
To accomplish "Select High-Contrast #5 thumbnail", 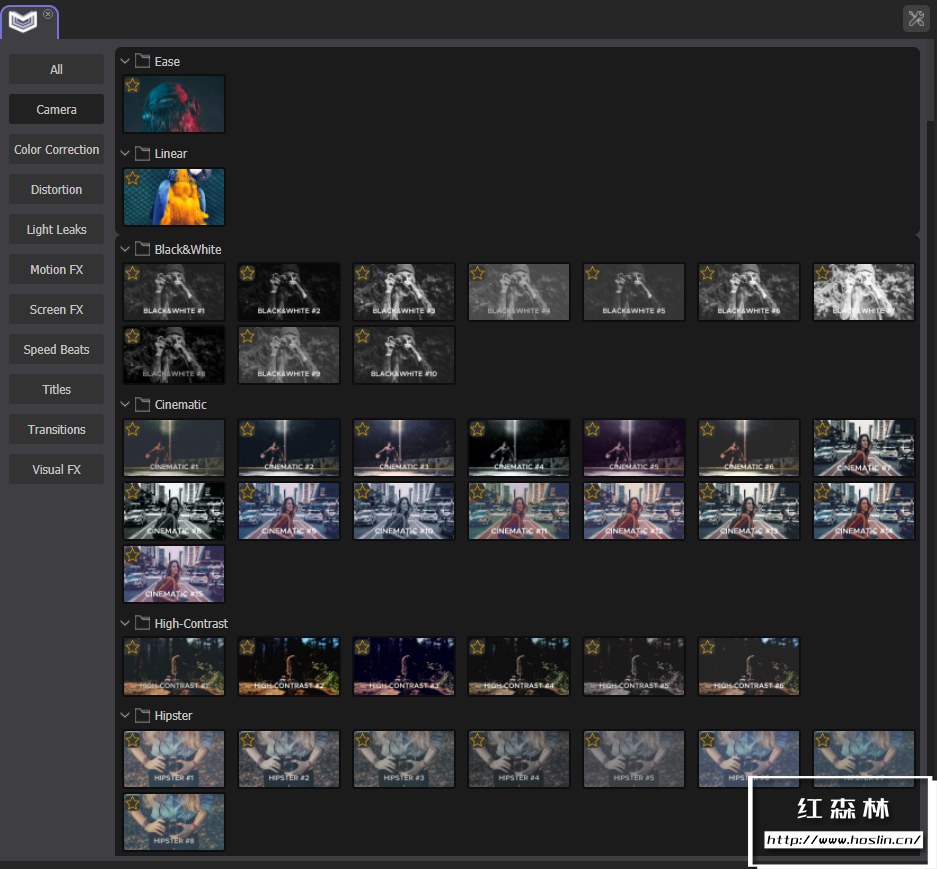I will tap(634, 666).
